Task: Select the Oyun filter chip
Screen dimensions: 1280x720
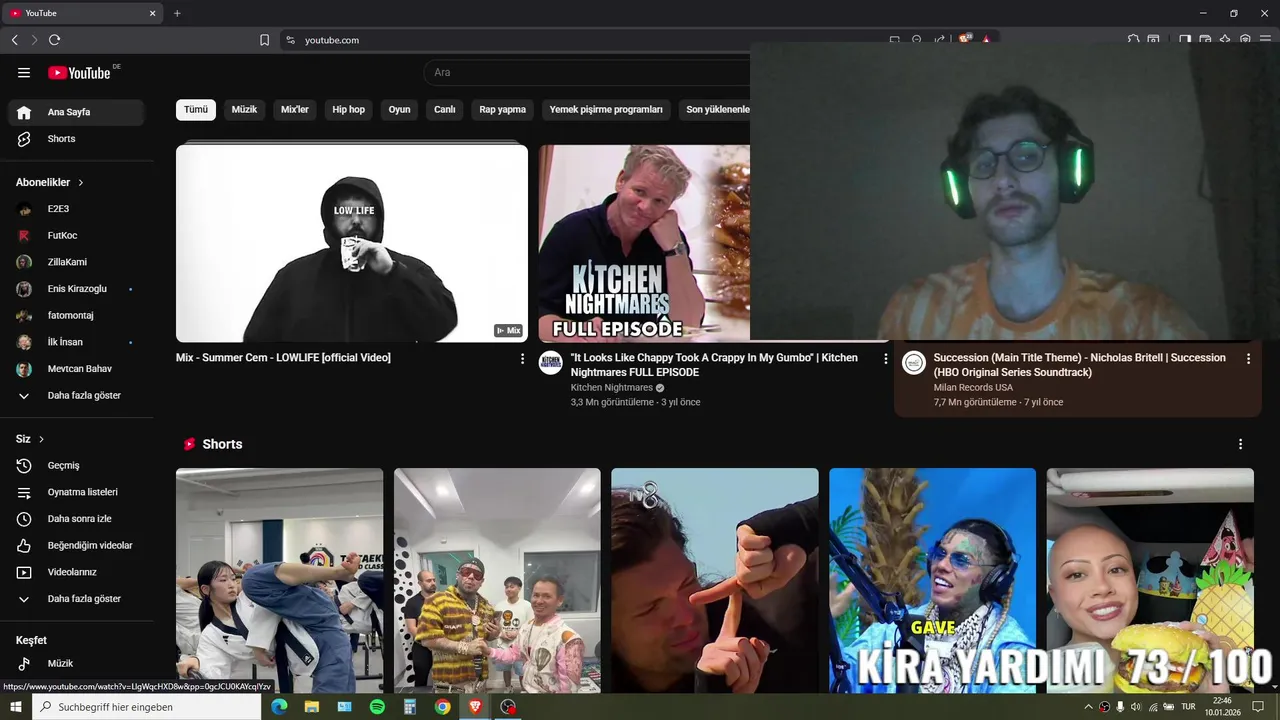Action: click(x=400, y=110)
